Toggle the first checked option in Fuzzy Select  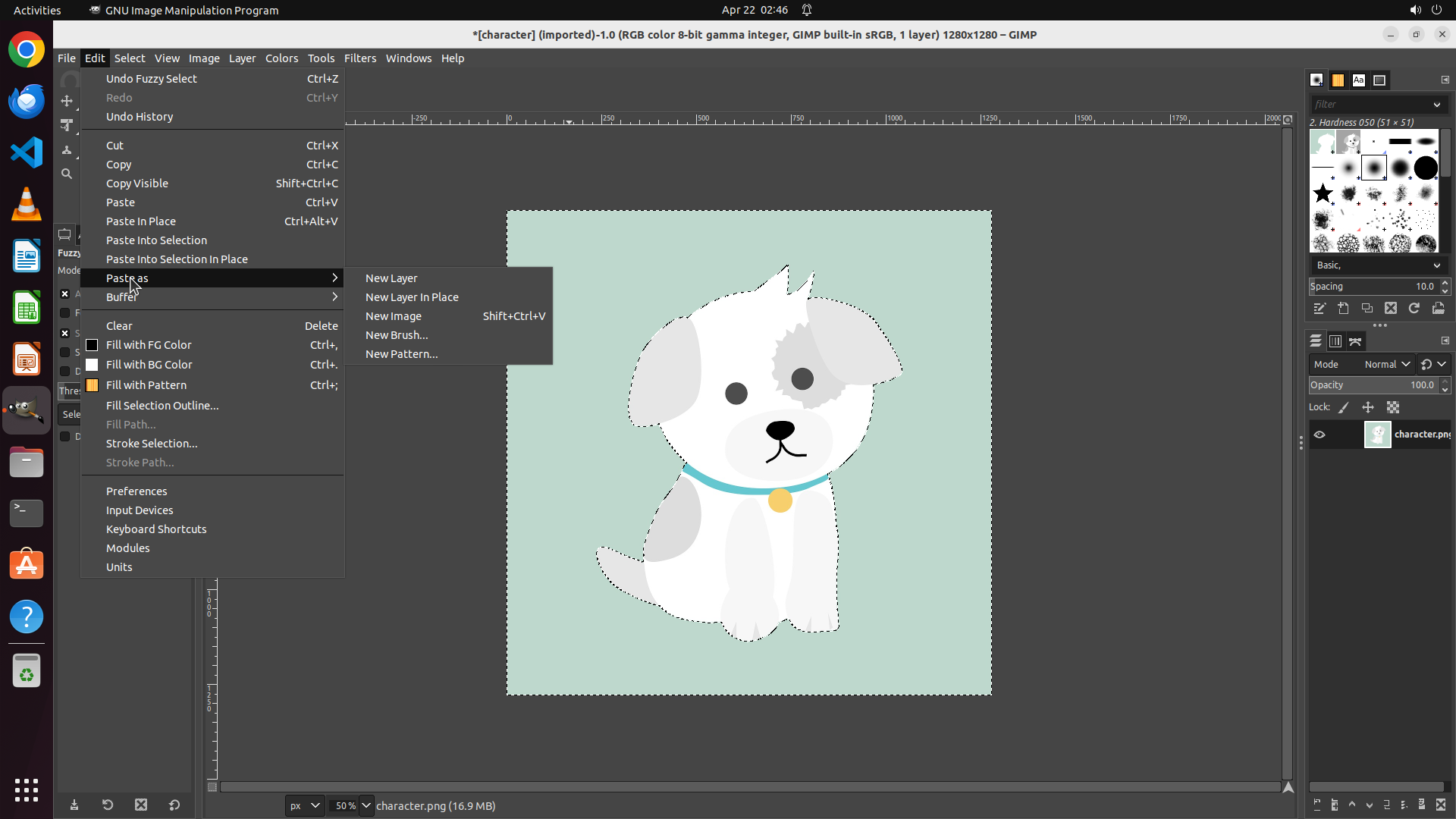pyautogui.click(x=65, y=293)
